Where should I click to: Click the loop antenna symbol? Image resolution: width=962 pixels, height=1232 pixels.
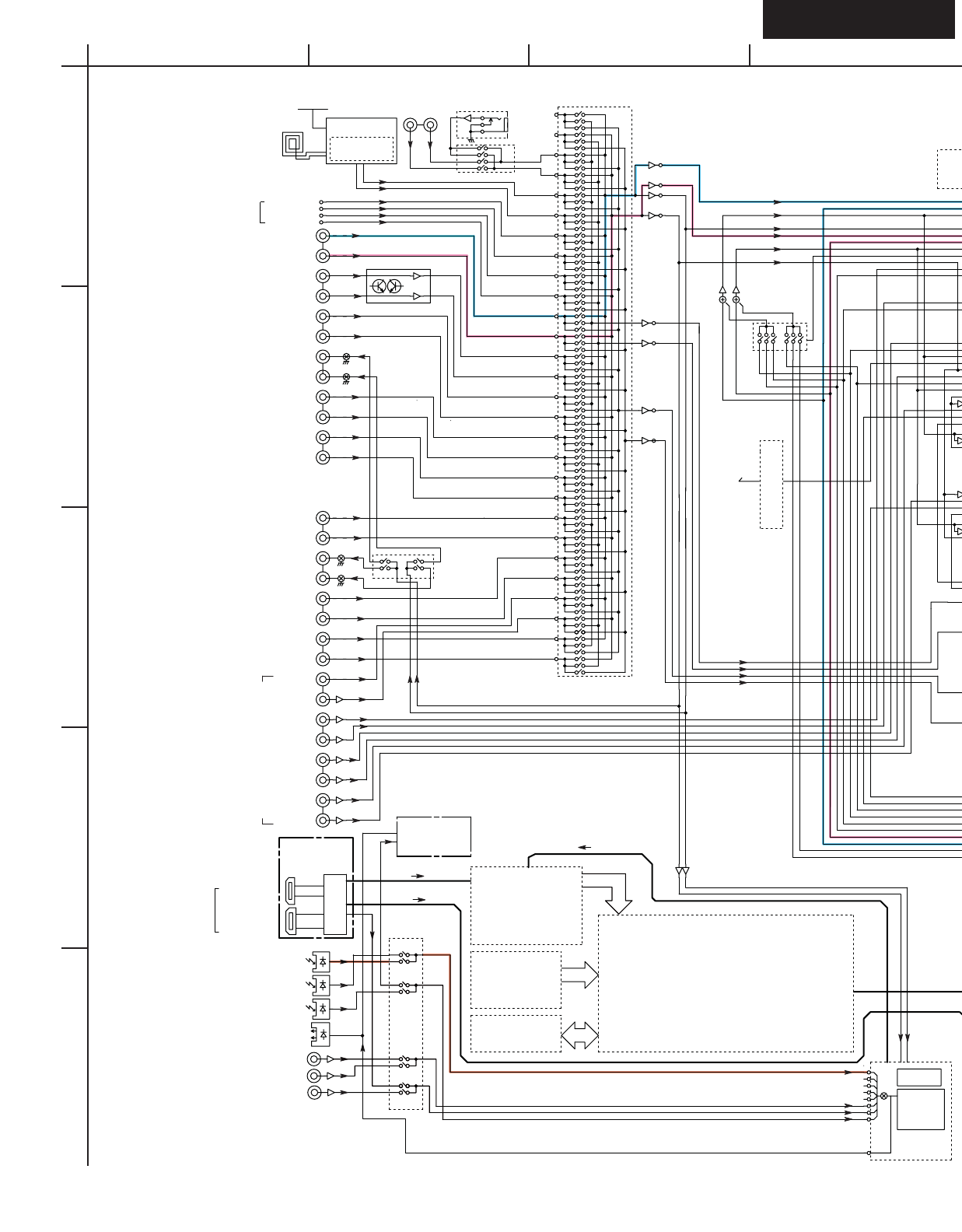[293, 144]
